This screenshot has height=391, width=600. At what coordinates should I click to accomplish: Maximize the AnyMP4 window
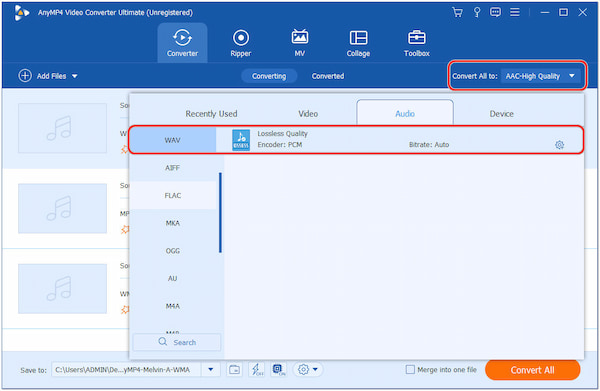click(563, 12)
